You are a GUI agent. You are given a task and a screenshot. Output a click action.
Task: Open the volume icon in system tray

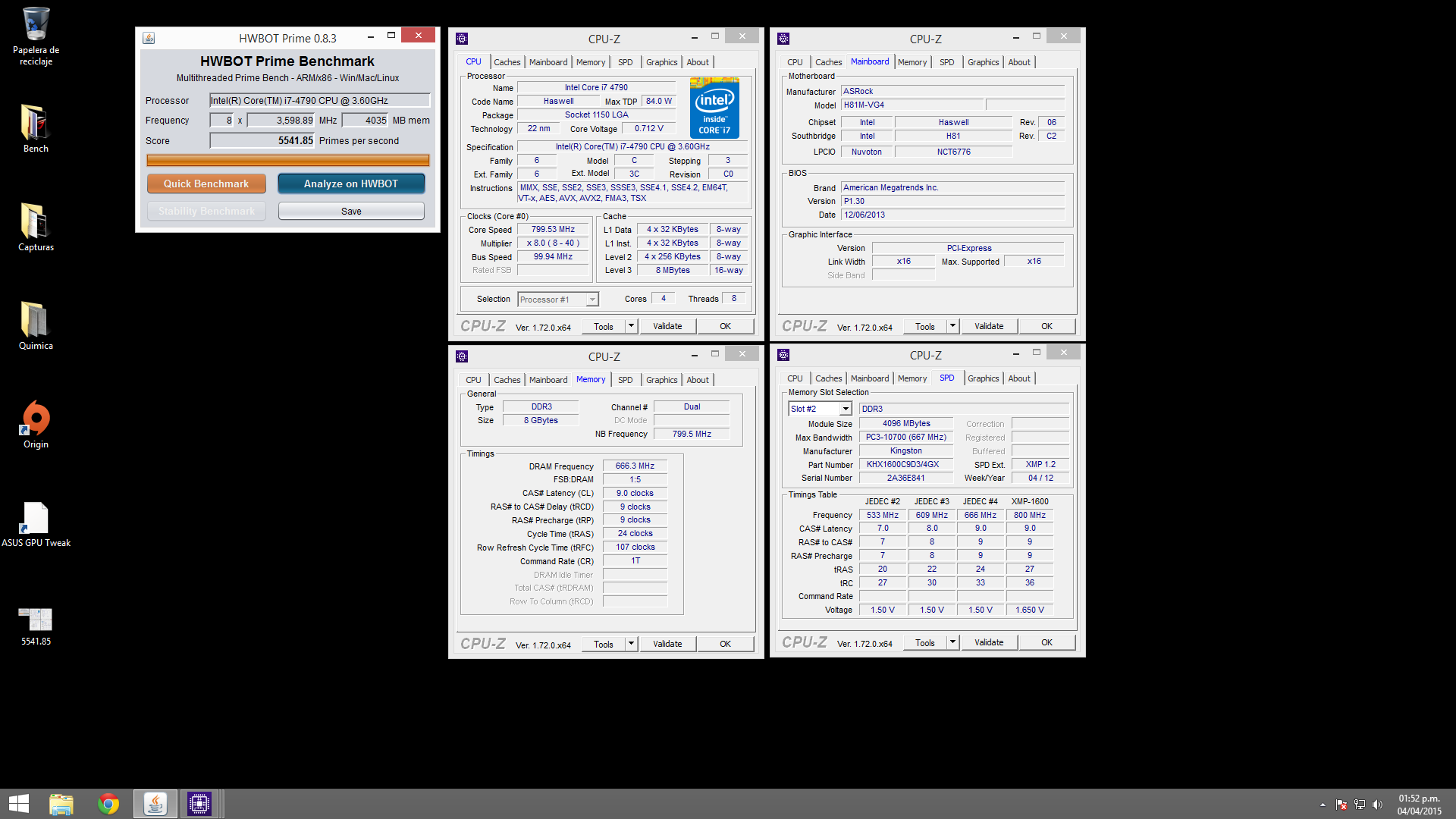tap(1377, 805)
